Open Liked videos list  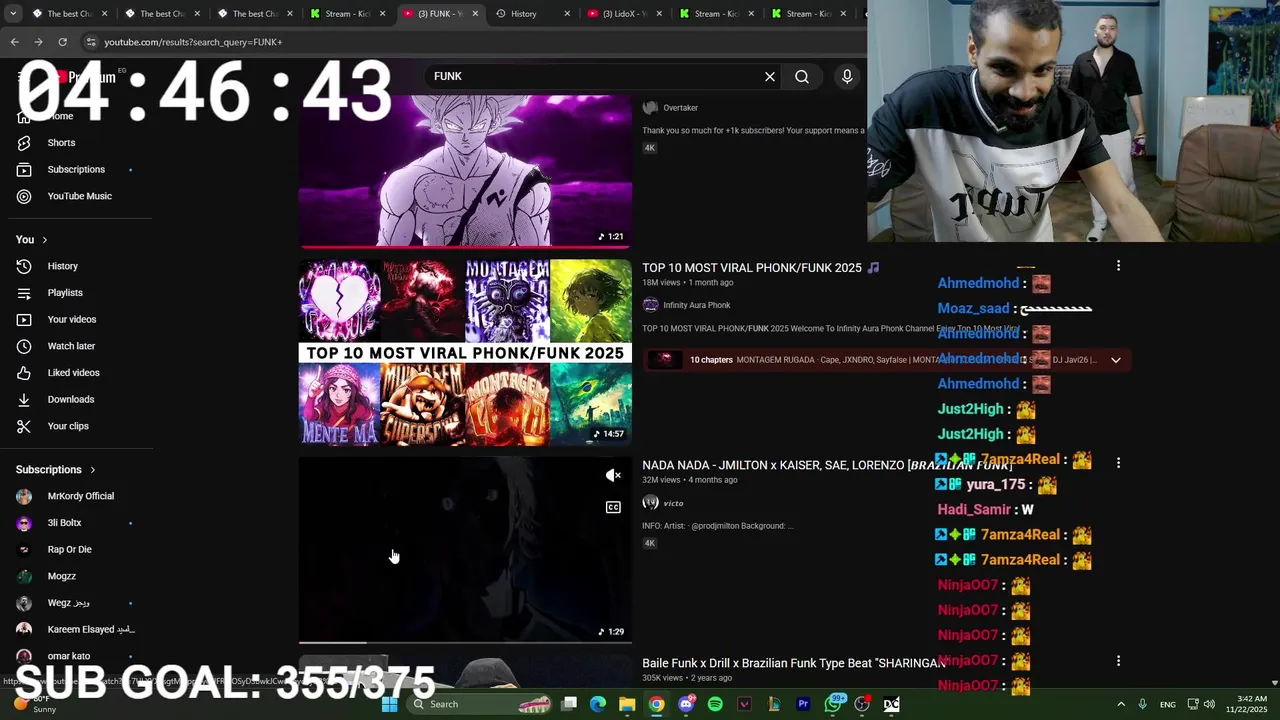click(73, 373)
